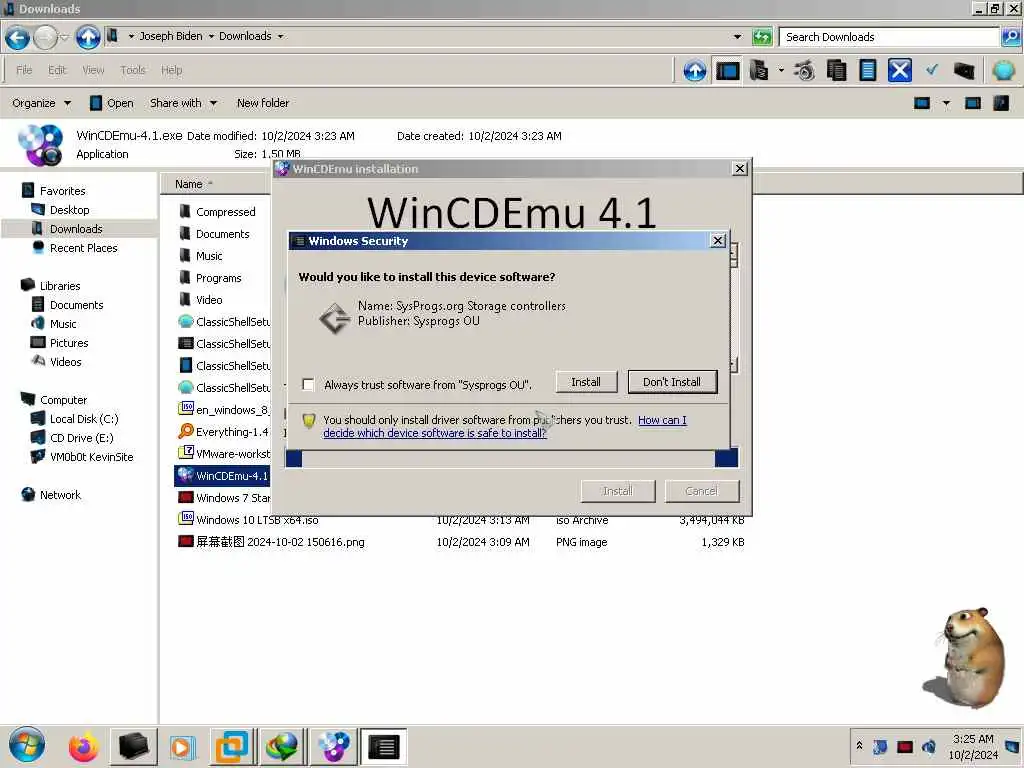Select Desktop under Favorites
1024x768 pixels.
point(69,210)
